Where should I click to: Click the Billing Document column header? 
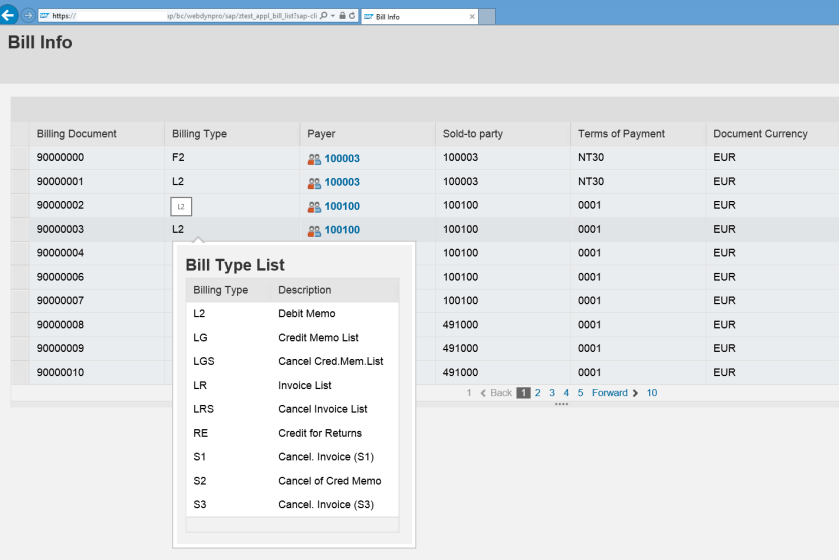click(x=77, y=134)
